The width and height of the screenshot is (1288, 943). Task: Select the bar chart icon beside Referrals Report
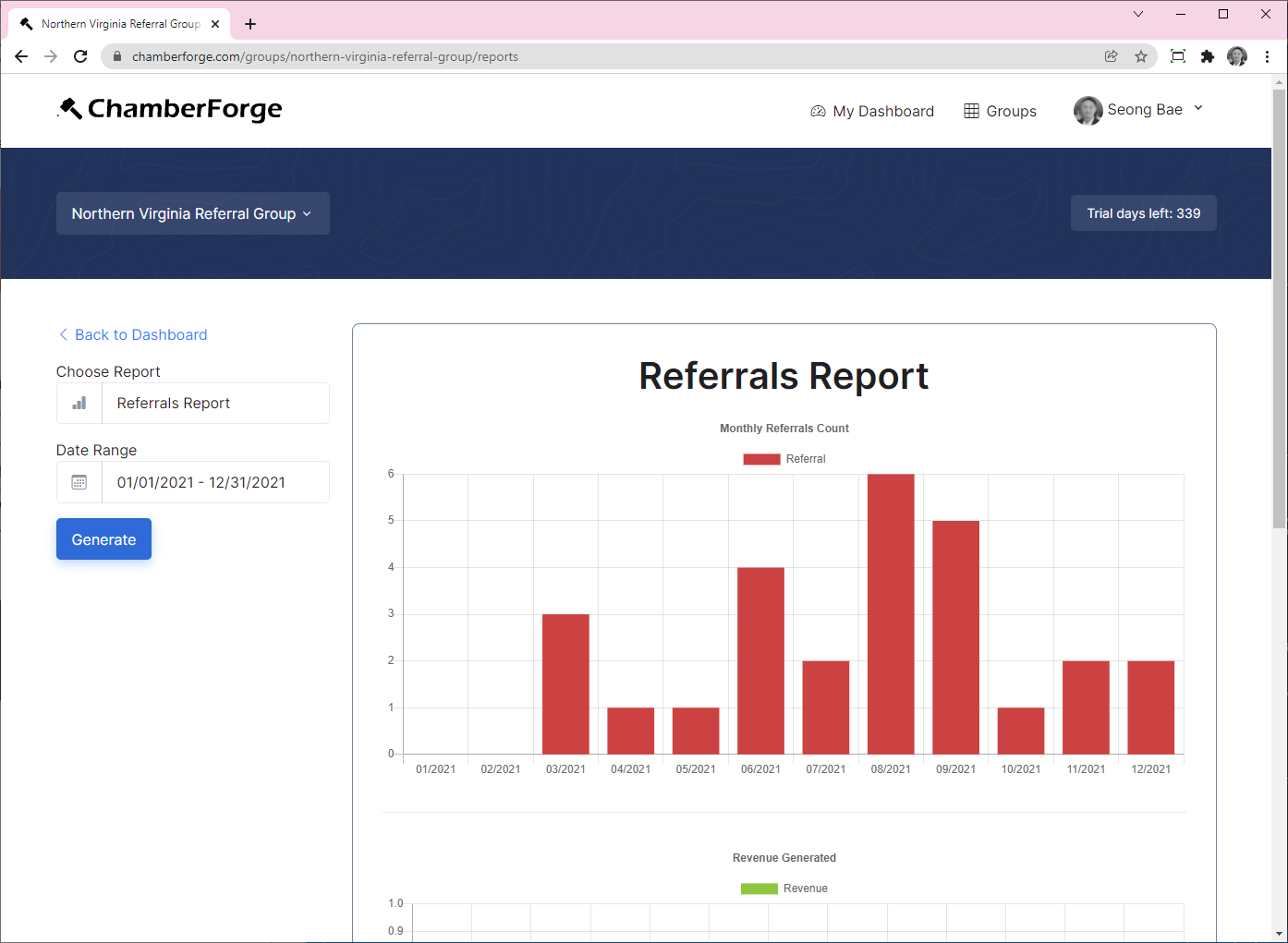(79, 403)
